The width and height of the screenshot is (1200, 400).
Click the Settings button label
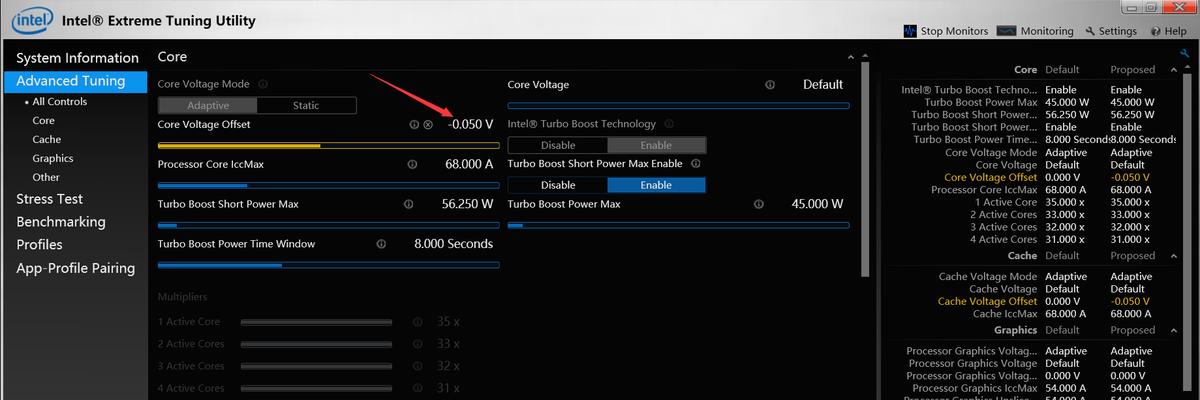pyautogui.click(x=1118, y=31)
